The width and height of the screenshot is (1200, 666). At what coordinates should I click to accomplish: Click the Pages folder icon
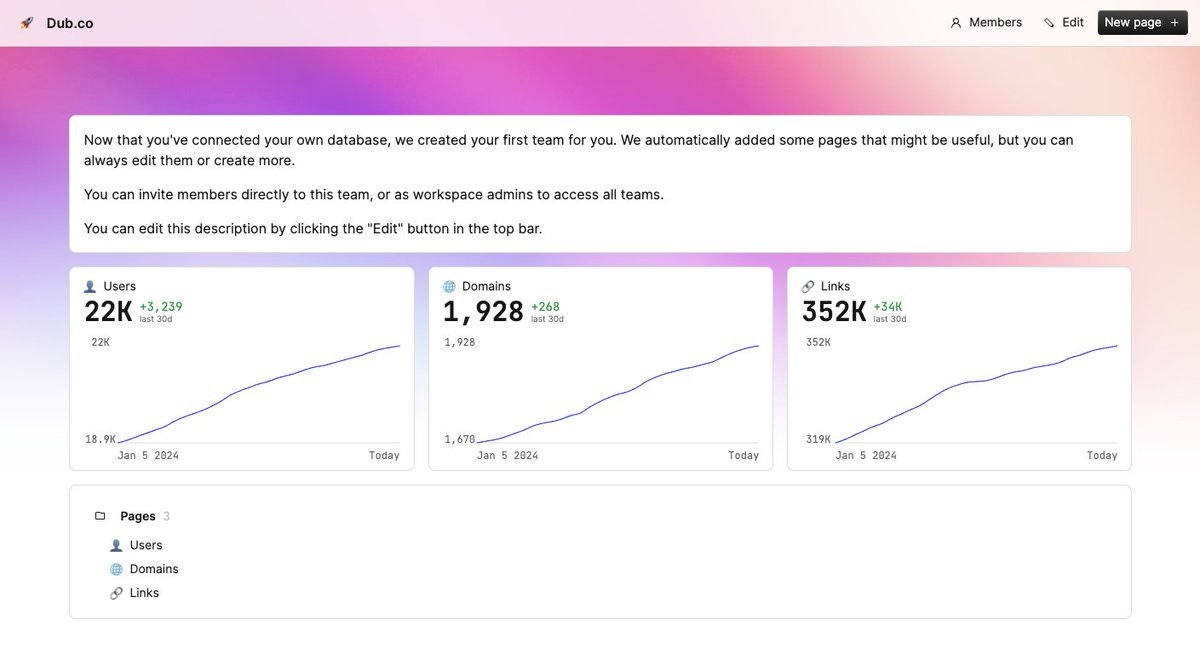100,516
